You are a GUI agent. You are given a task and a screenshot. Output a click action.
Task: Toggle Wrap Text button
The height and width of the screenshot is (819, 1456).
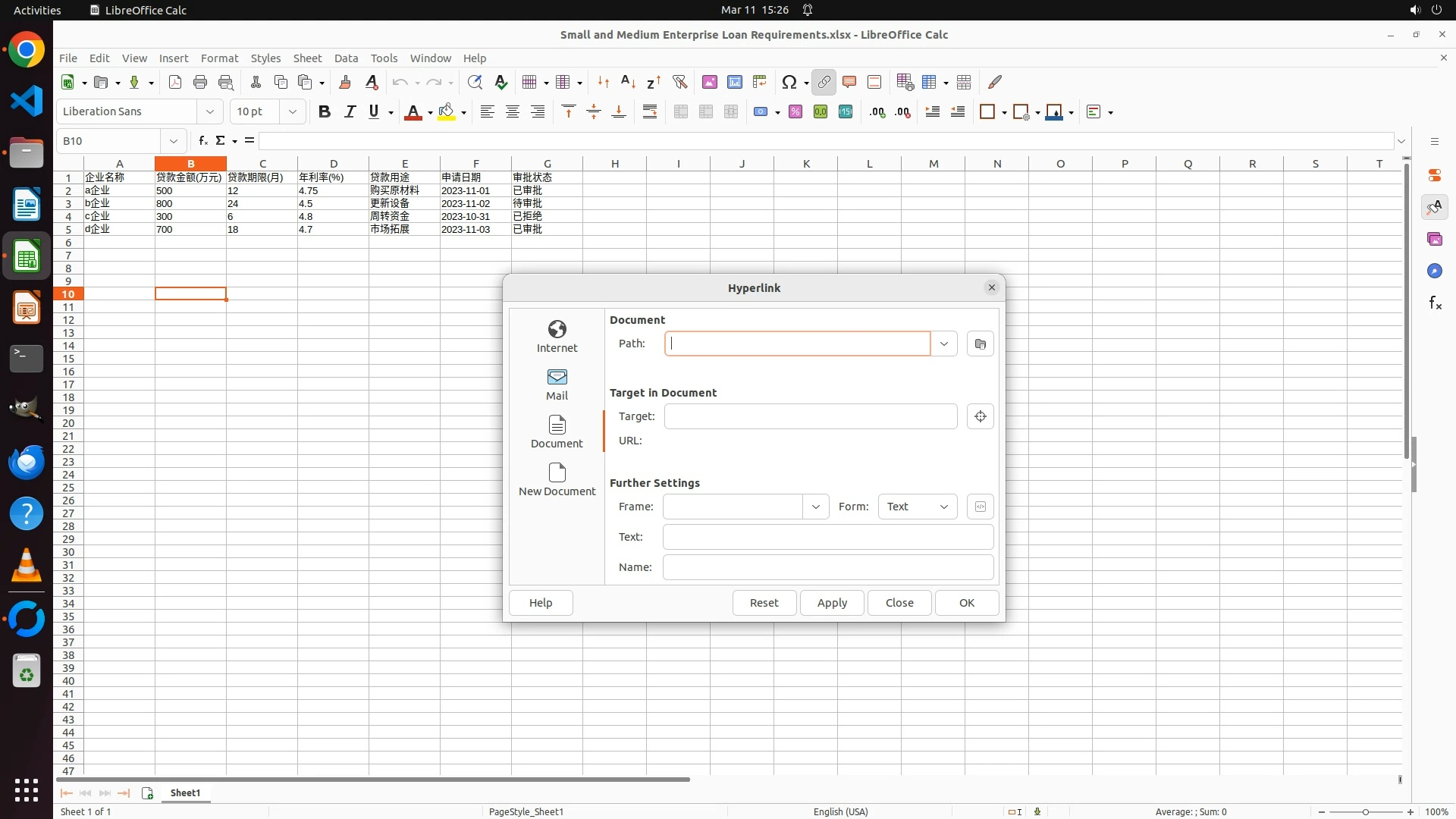pyautogui.click(x=650, y=111)
